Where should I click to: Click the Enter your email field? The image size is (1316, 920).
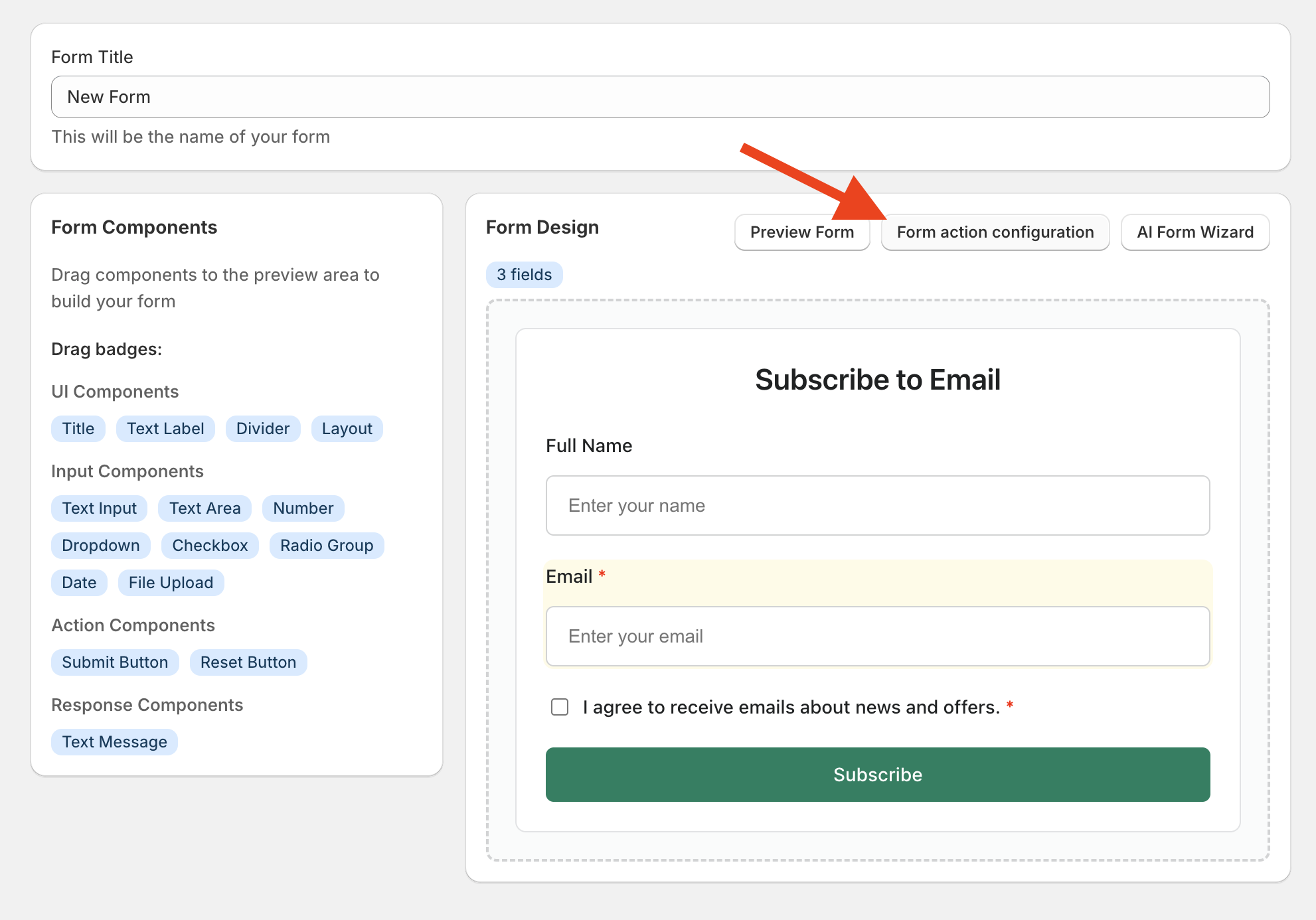(877, 637)
